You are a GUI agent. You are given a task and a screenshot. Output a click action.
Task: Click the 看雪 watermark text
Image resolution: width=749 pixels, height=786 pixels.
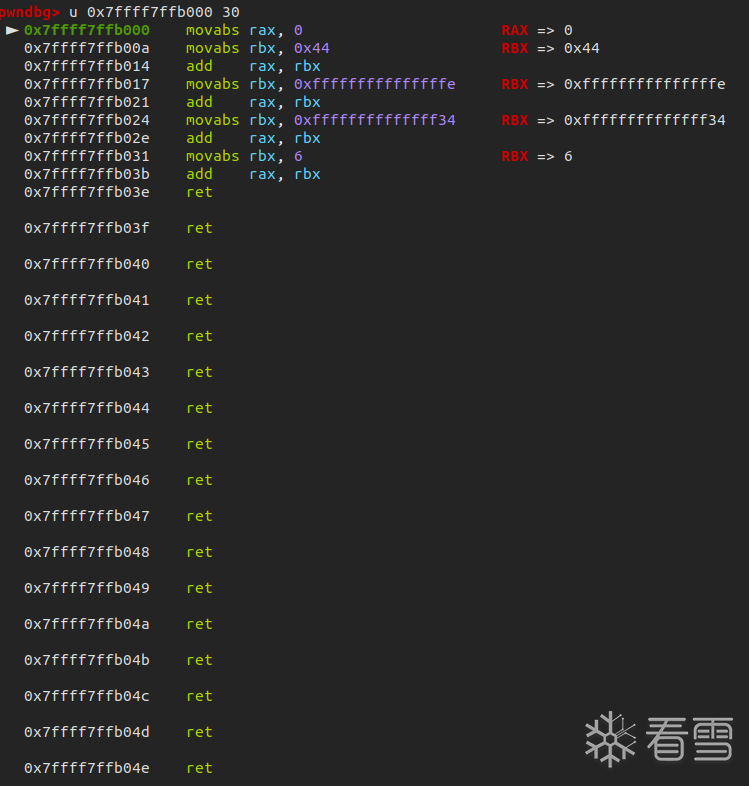coord(689,739)
